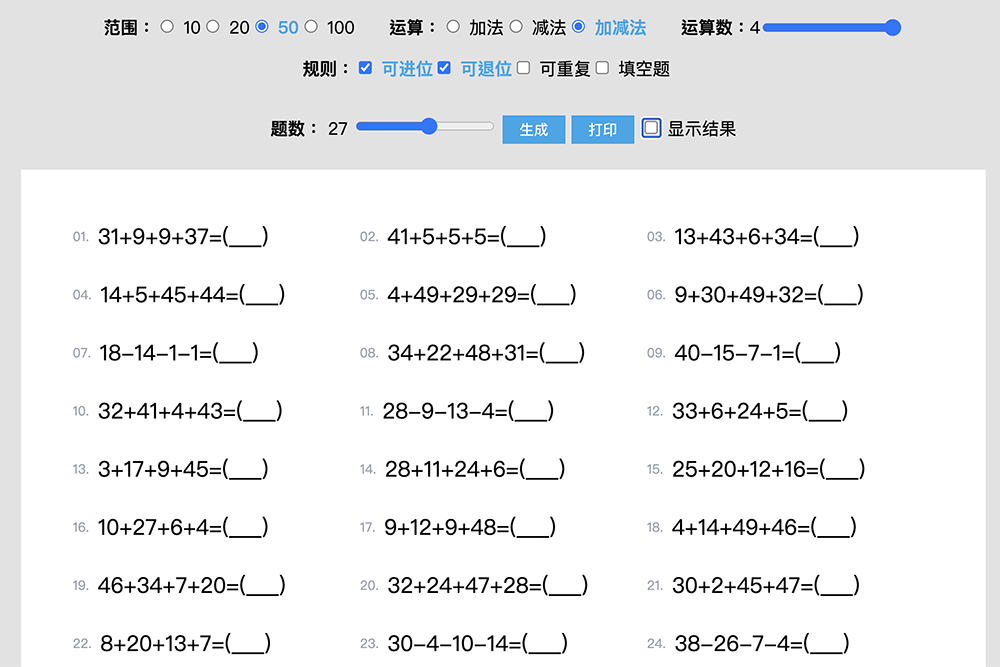Uncheck the 可退位 rule

pyautogui.click(x=444, y=68)
